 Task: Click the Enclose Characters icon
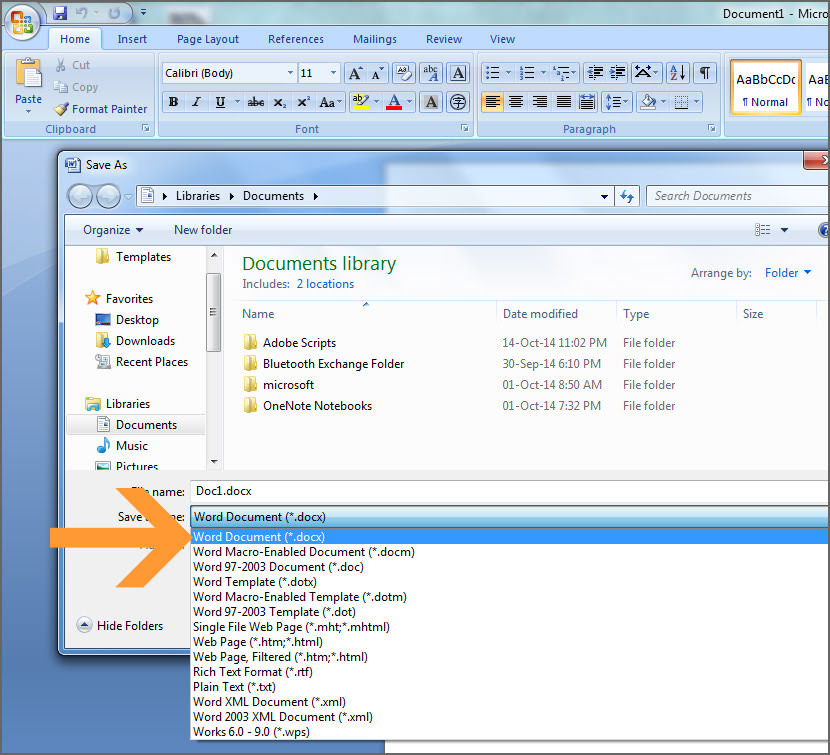[x=458, y=102]
